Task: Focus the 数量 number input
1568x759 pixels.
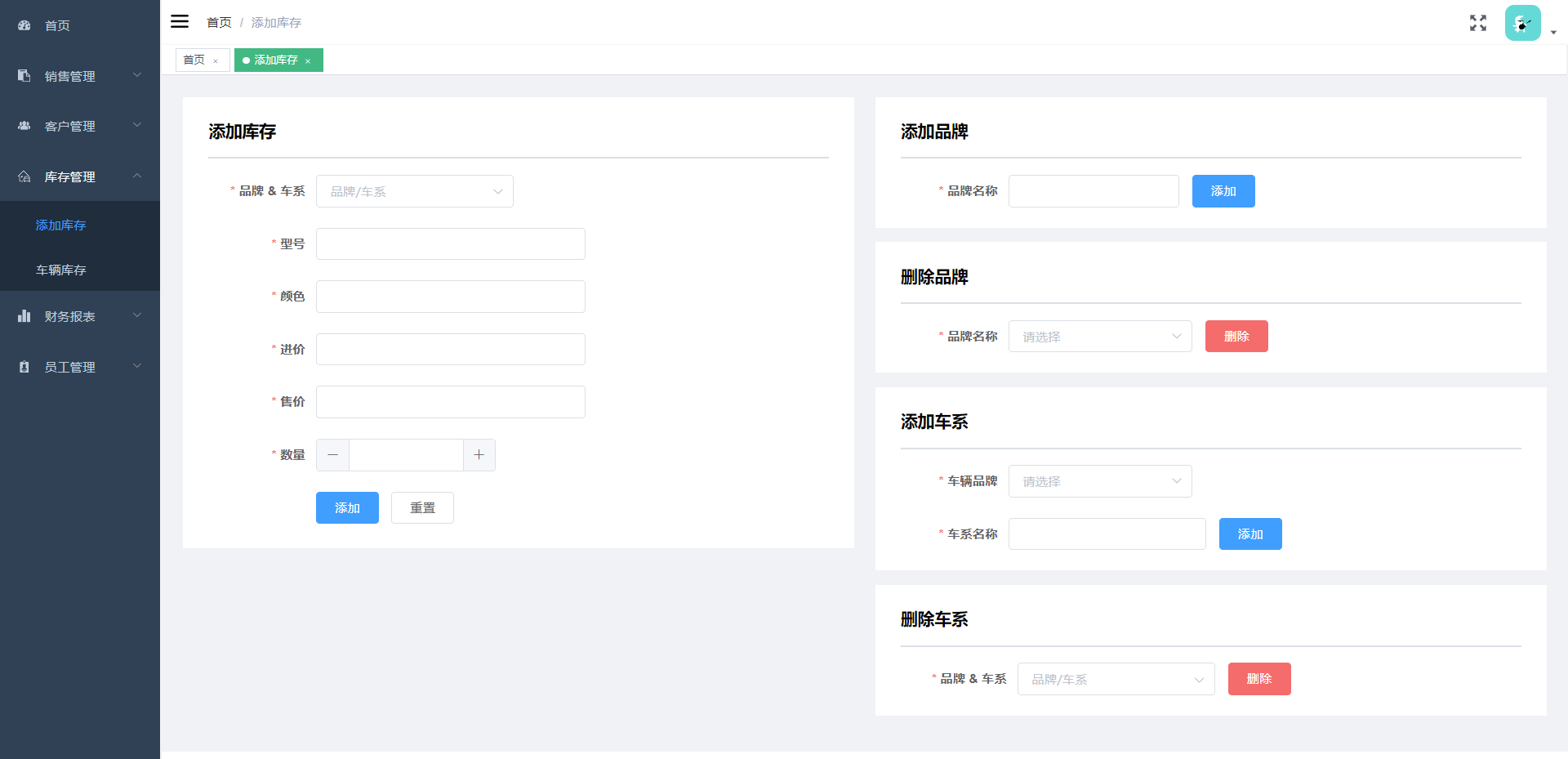Action: pos(406,455)
